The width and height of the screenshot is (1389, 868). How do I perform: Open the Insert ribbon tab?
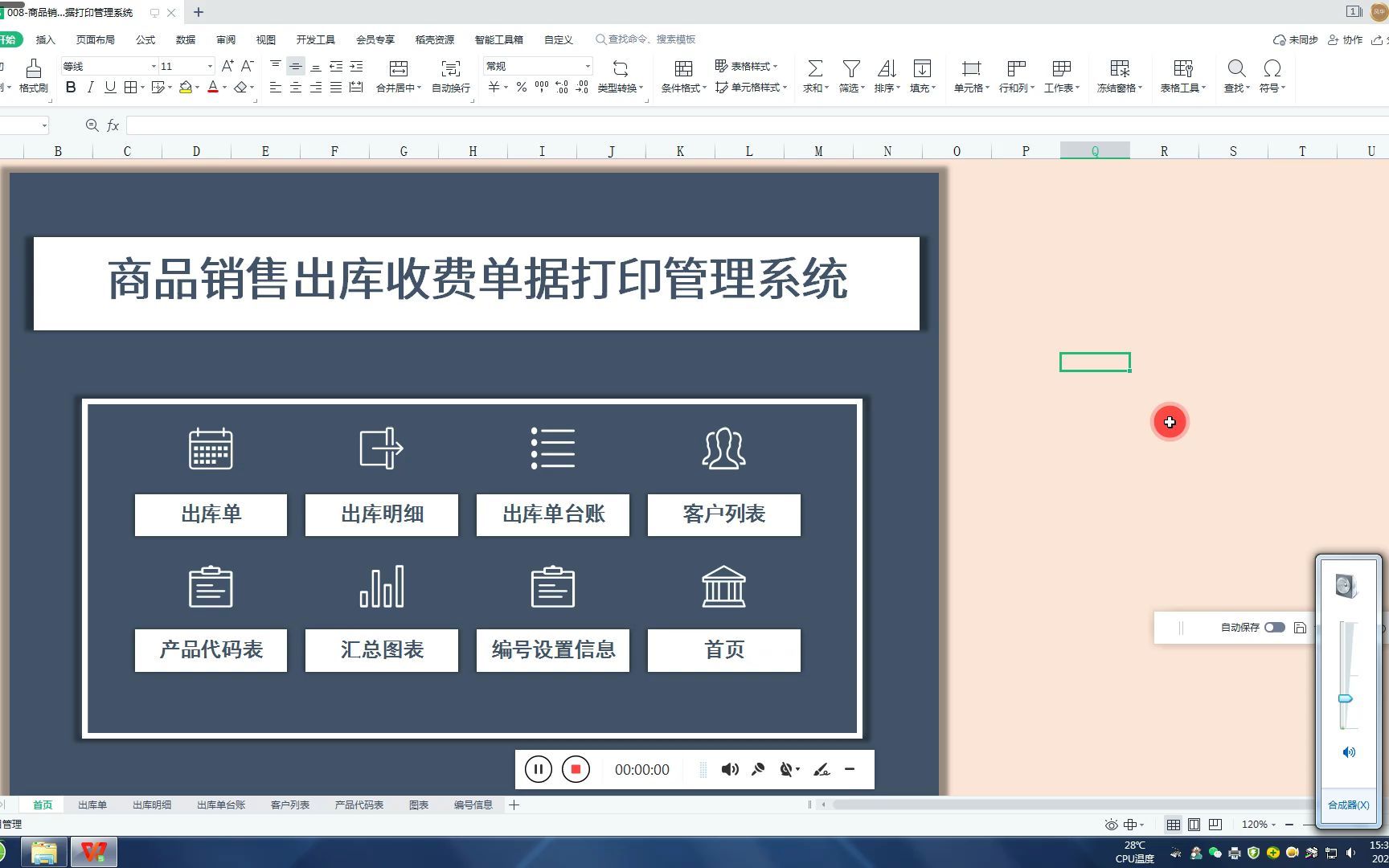coord(46,39)
